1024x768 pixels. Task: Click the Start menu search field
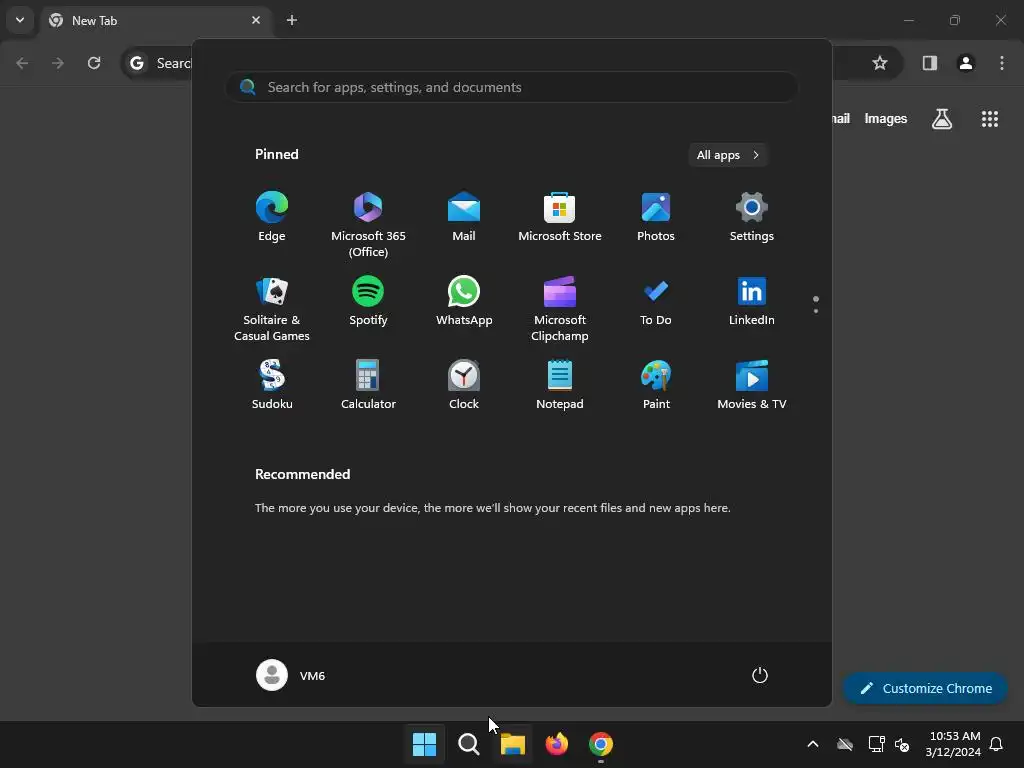pyautogui.click(x=511, y=87)
